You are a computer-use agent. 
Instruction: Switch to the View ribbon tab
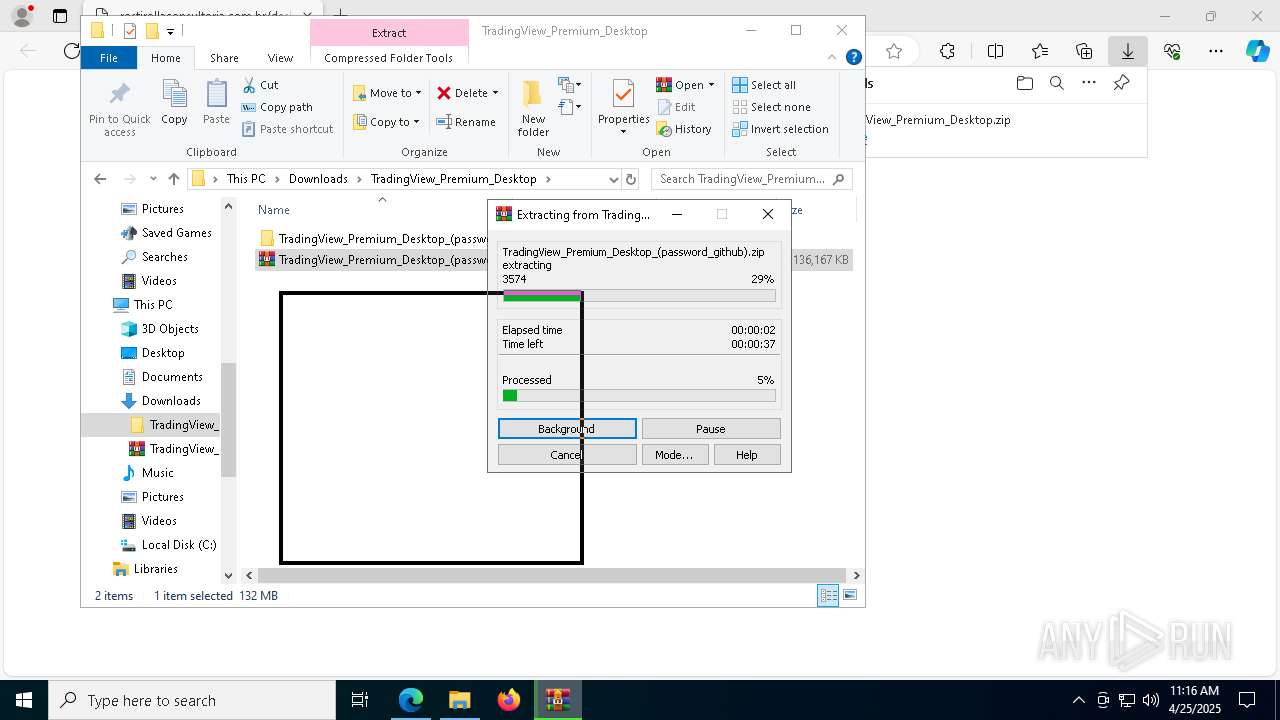point(280,58)
